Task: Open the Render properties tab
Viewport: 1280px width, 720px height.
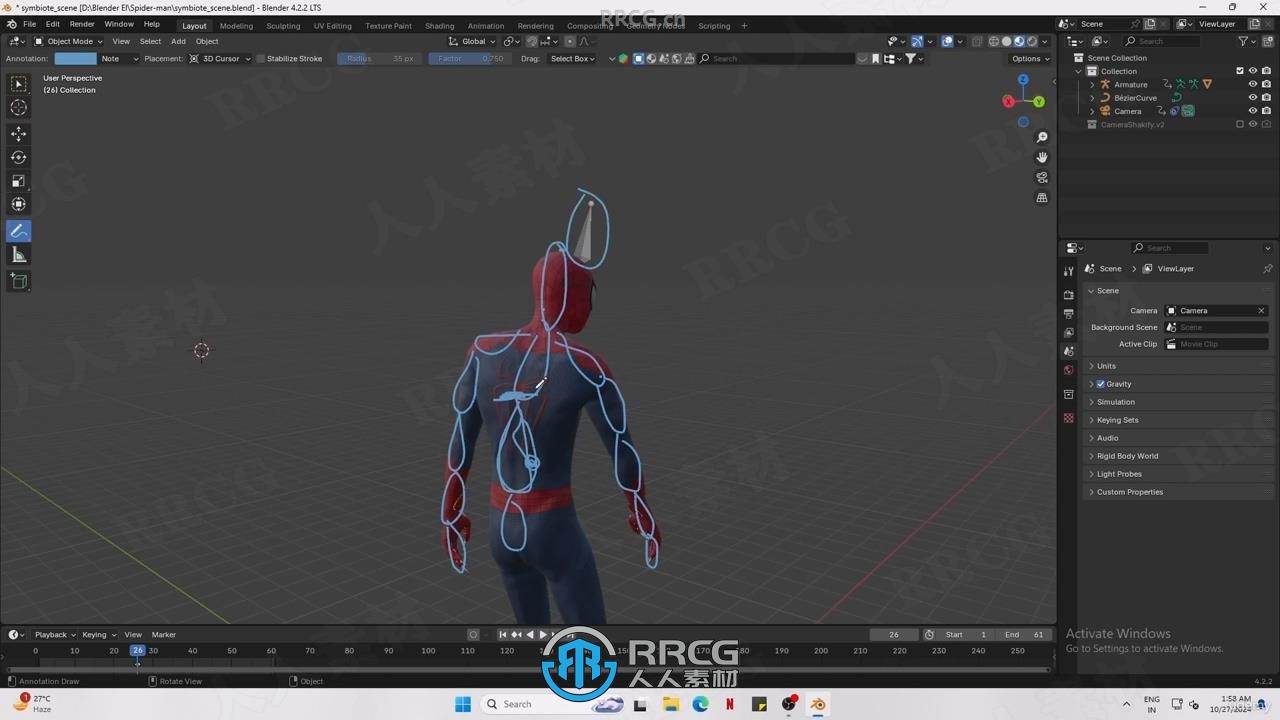Action: pyautogui.click(x=1069, y=295)
